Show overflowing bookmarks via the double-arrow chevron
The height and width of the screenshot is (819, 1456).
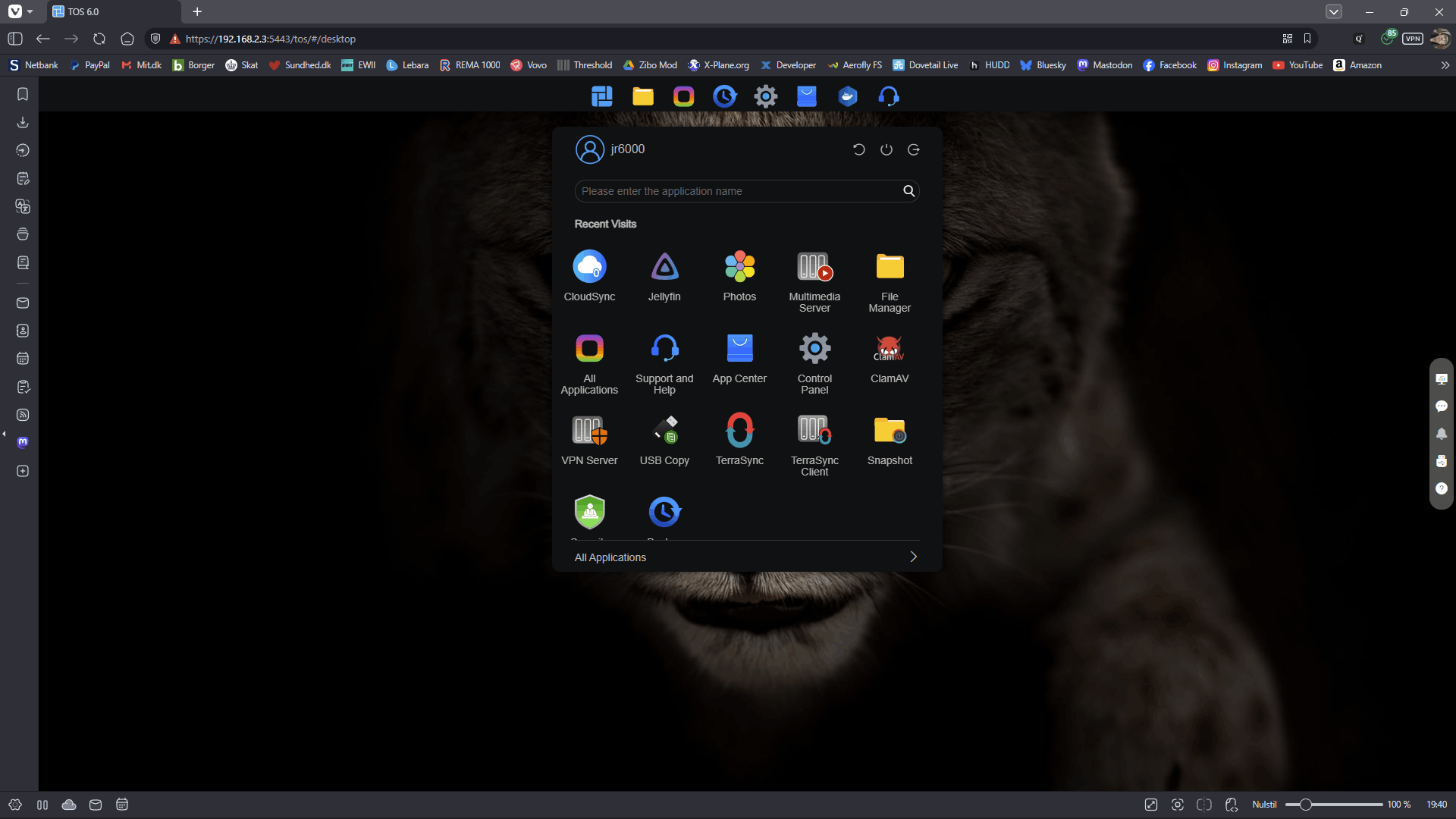(x=1445, y=65)
